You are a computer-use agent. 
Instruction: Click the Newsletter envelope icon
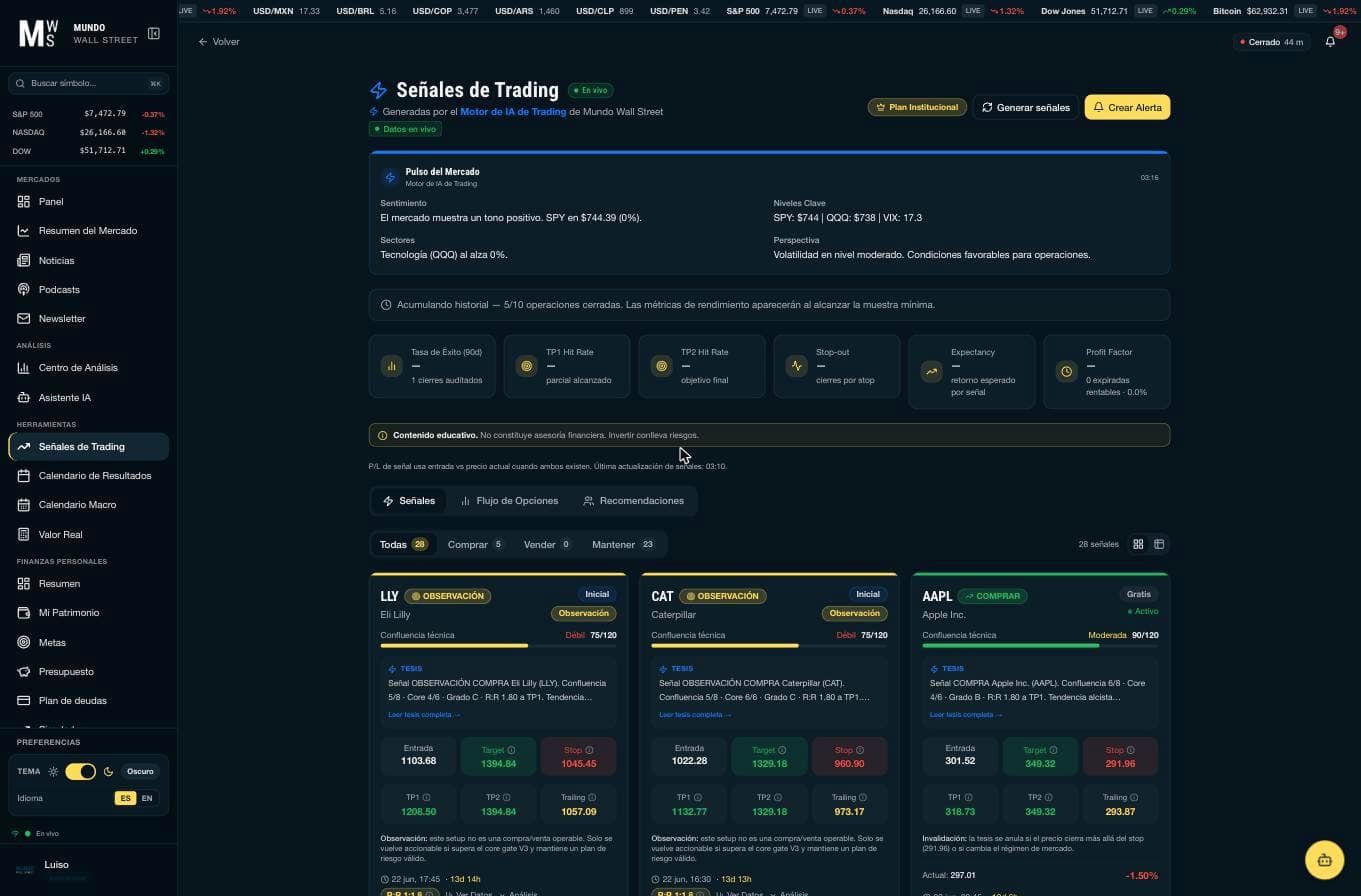click(24, 318)
